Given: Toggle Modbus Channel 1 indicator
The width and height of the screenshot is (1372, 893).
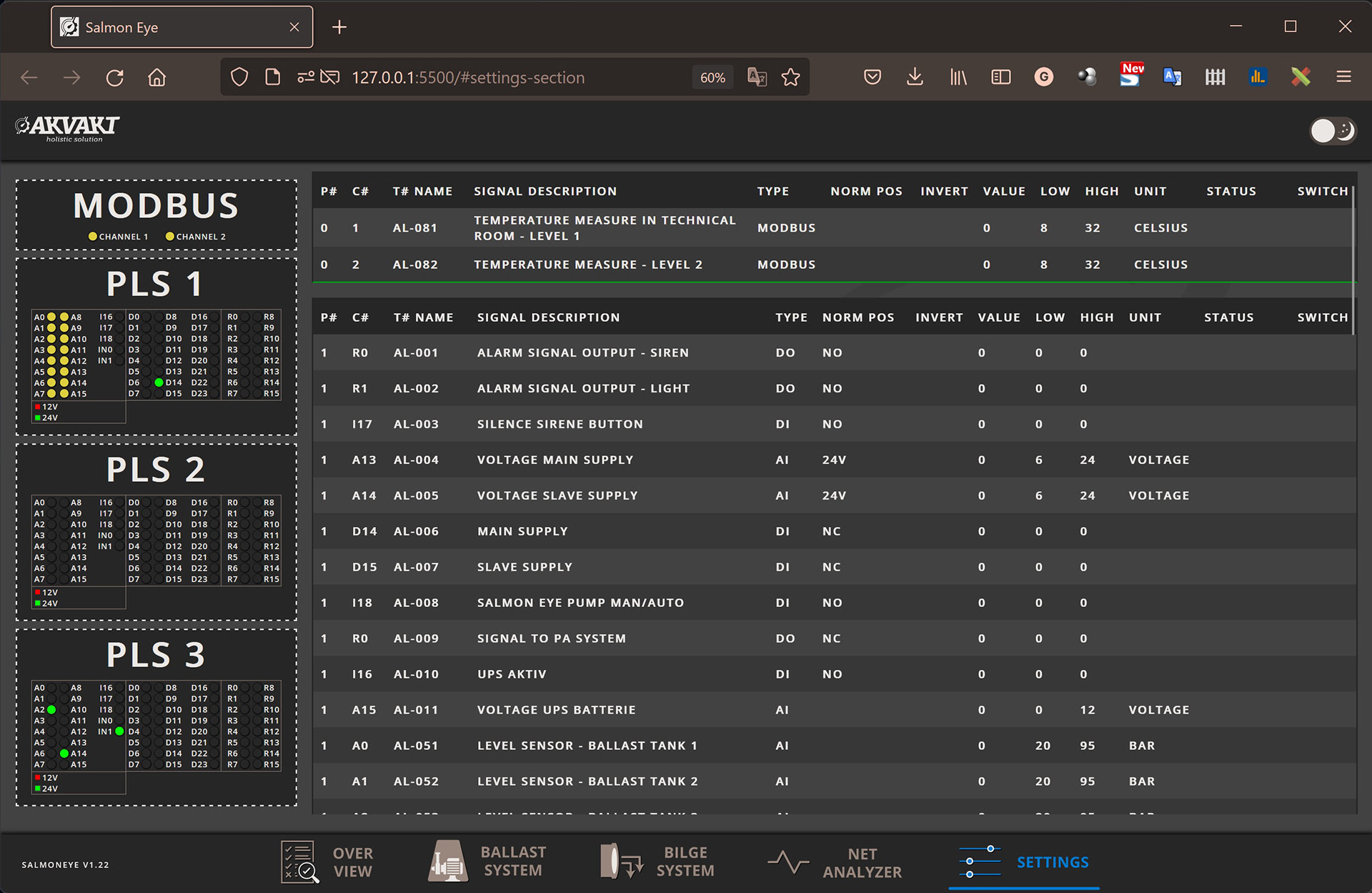Looking at the screenshot, I should point(93,237).
